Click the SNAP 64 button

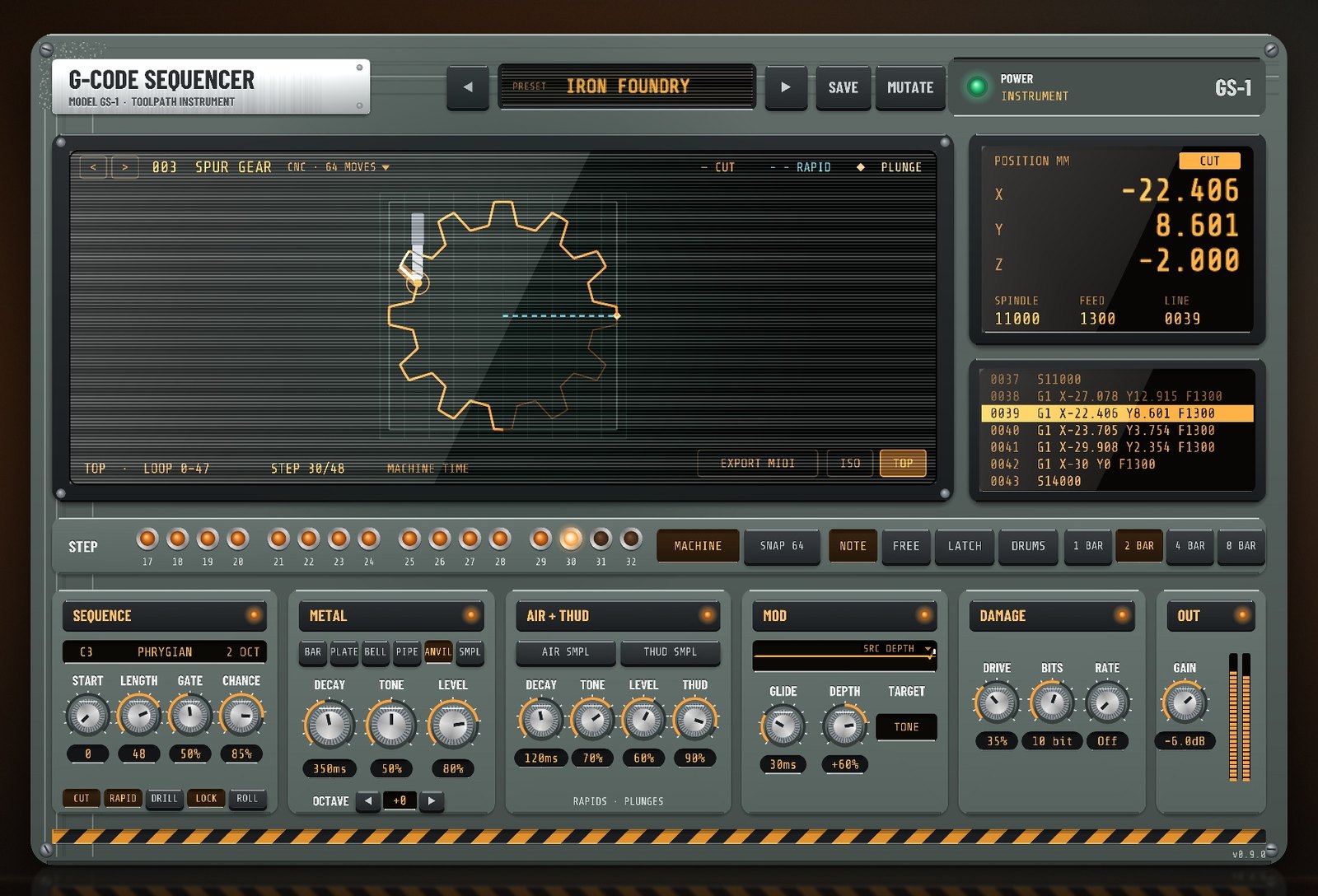click(782, 546)
